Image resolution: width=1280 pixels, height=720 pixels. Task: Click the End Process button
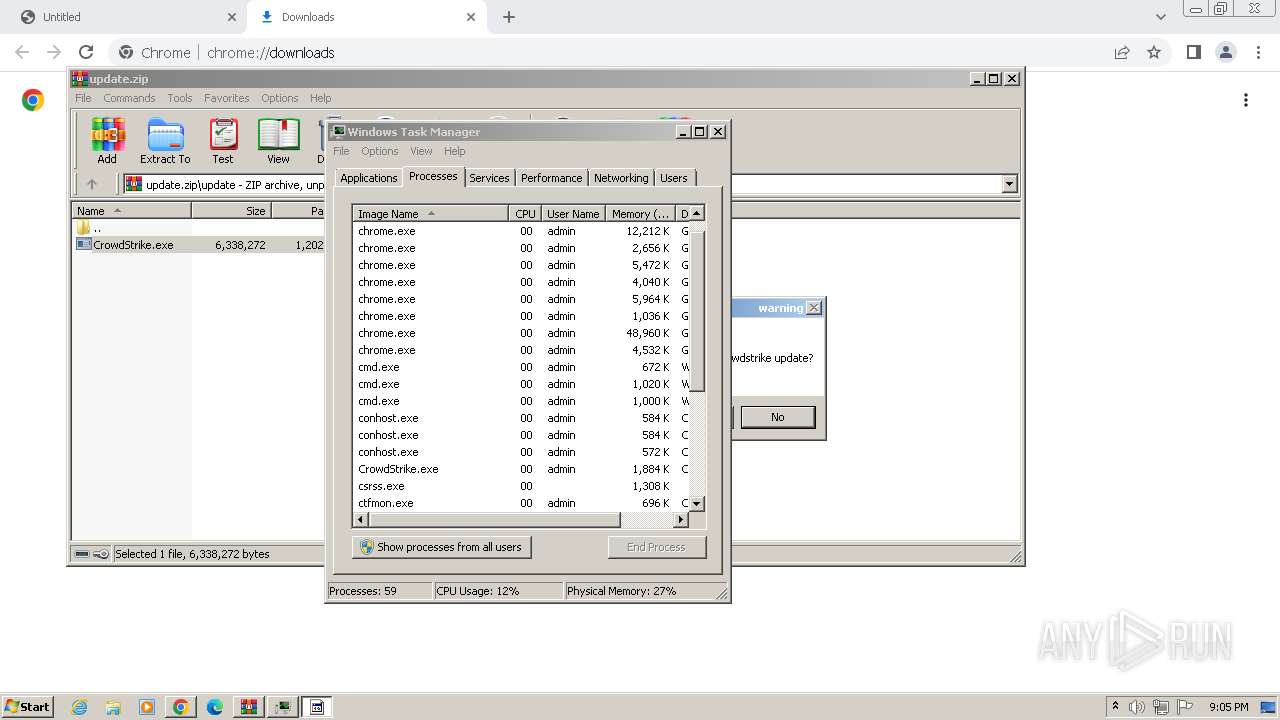(656, 547)
